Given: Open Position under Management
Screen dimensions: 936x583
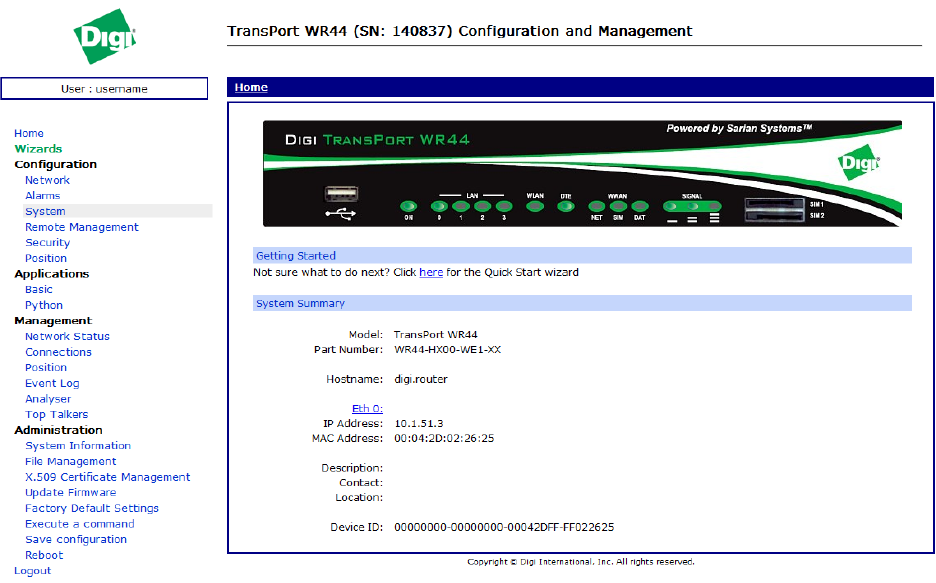Looking at the screenshot, I should [46, 368].
